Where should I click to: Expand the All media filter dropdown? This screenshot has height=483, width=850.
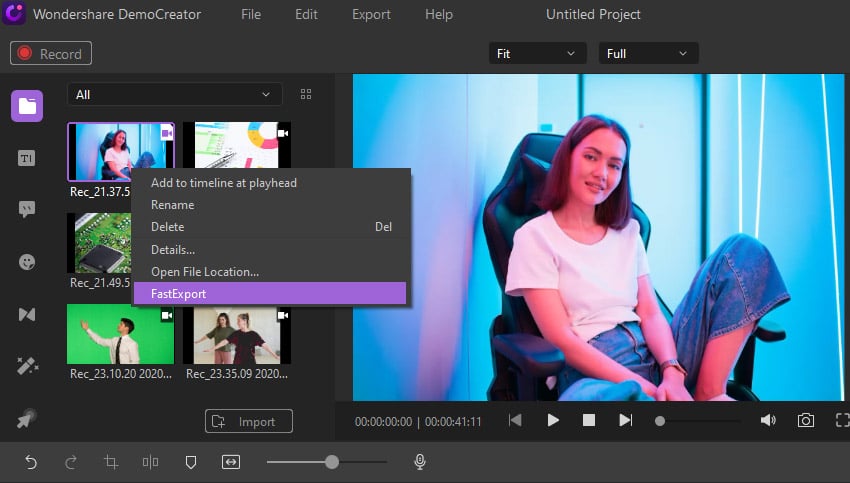[x=175, y=94]
